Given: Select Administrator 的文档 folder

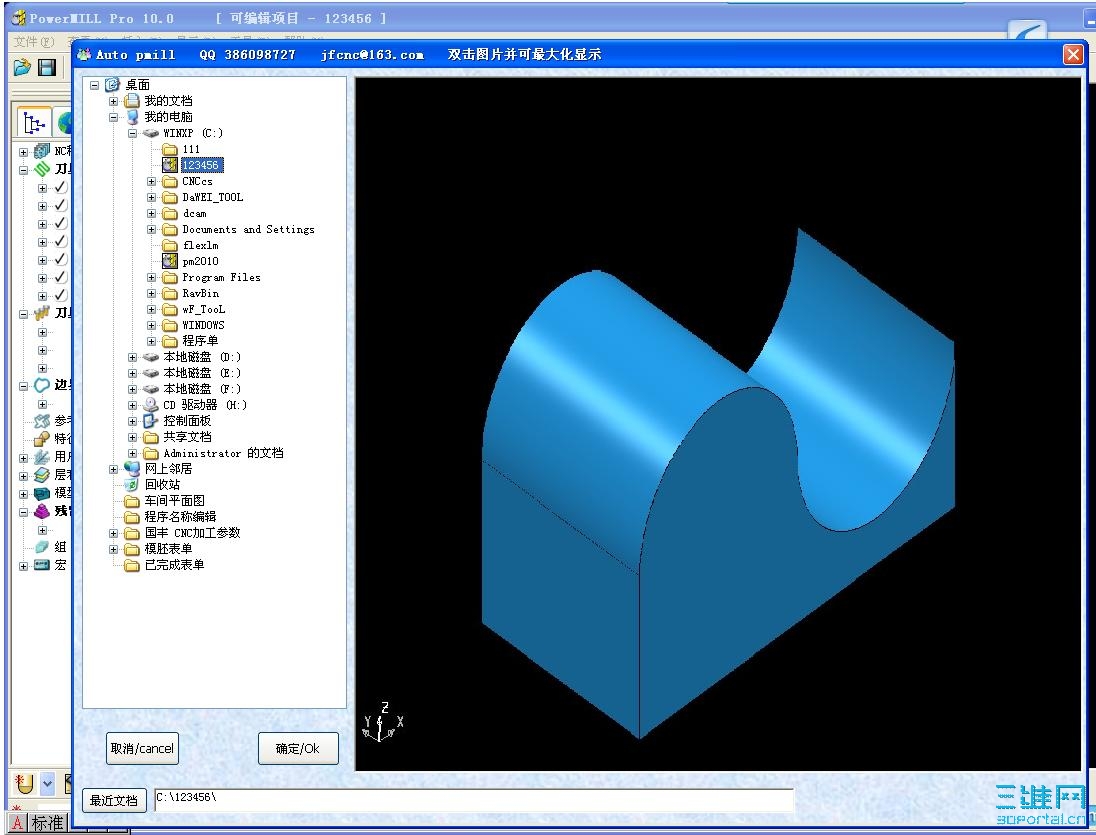Looking at the screenshot, I should pos(223,453).
